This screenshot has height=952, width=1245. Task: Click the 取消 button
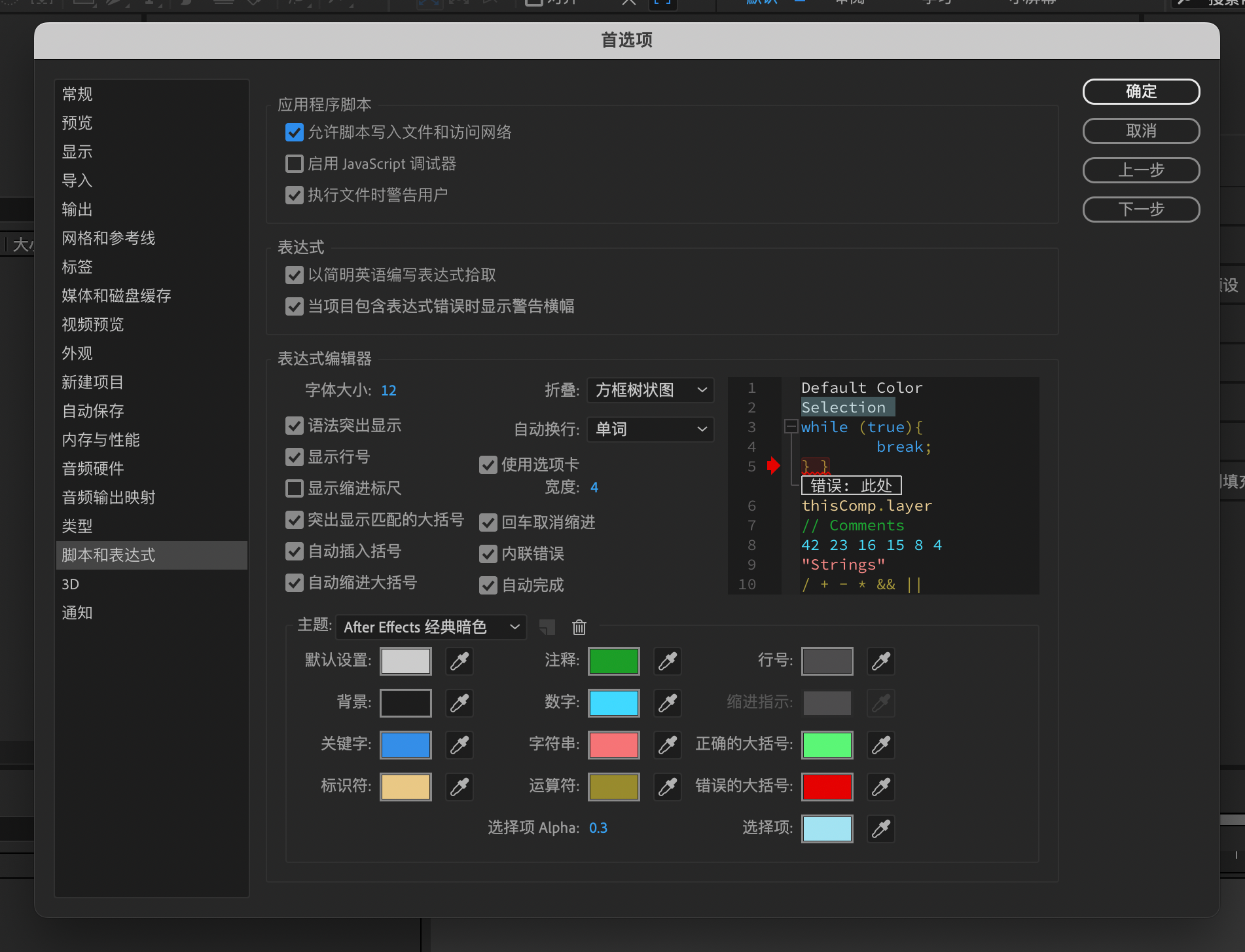pos(1141,131)
